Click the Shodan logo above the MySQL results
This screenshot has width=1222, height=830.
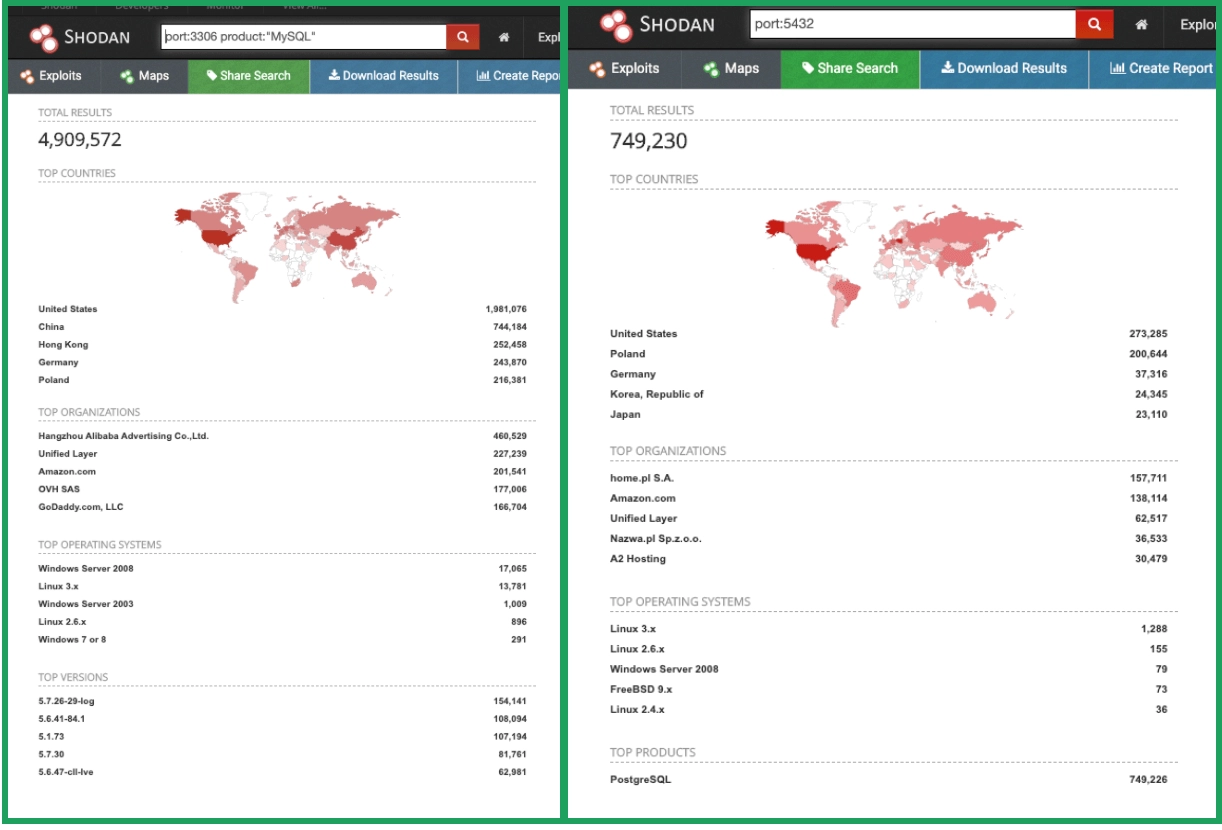click(x=80, y=37)
